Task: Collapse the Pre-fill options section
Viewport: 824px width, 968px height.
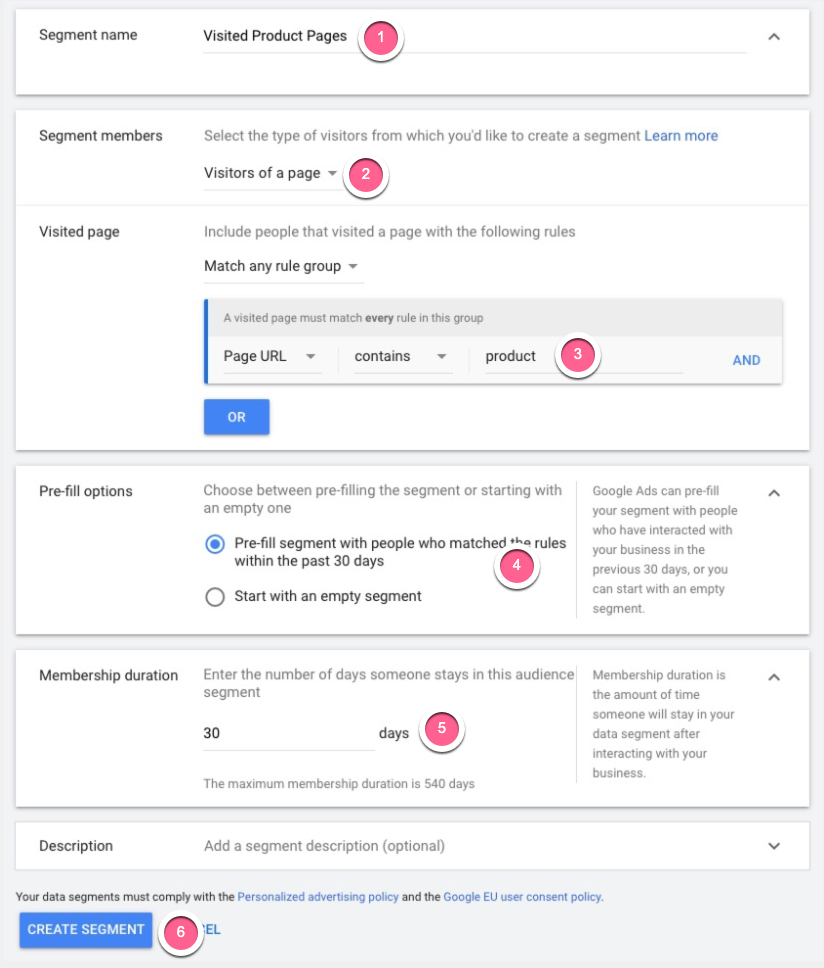Action: coord(773,492)
